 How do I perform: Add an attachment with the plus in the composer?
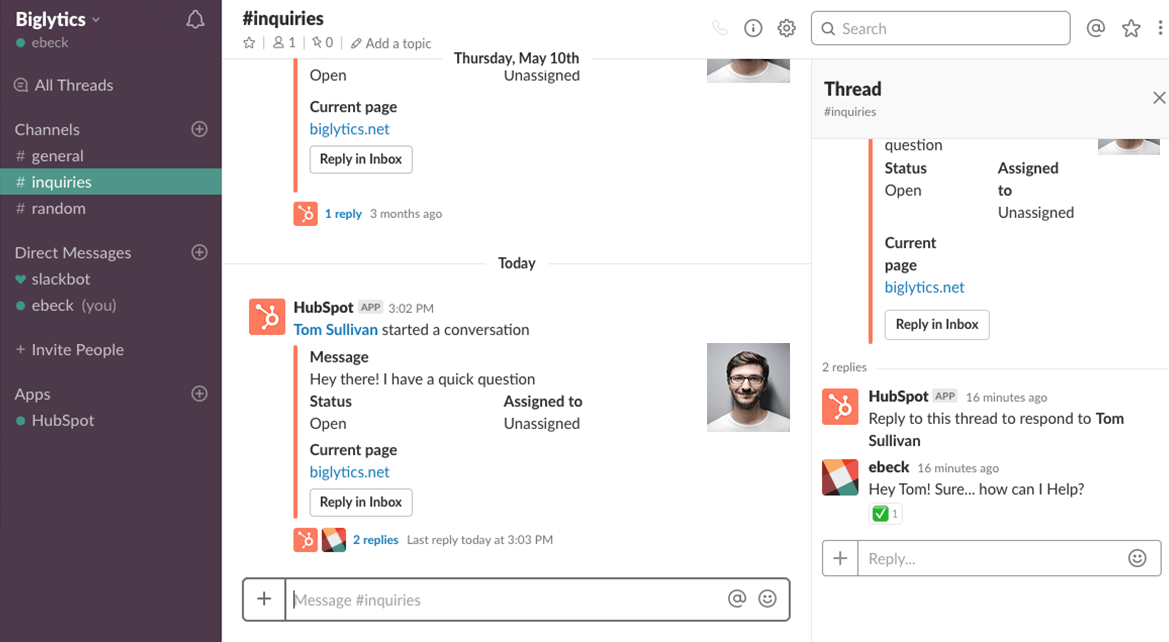(x=264, y=597)
